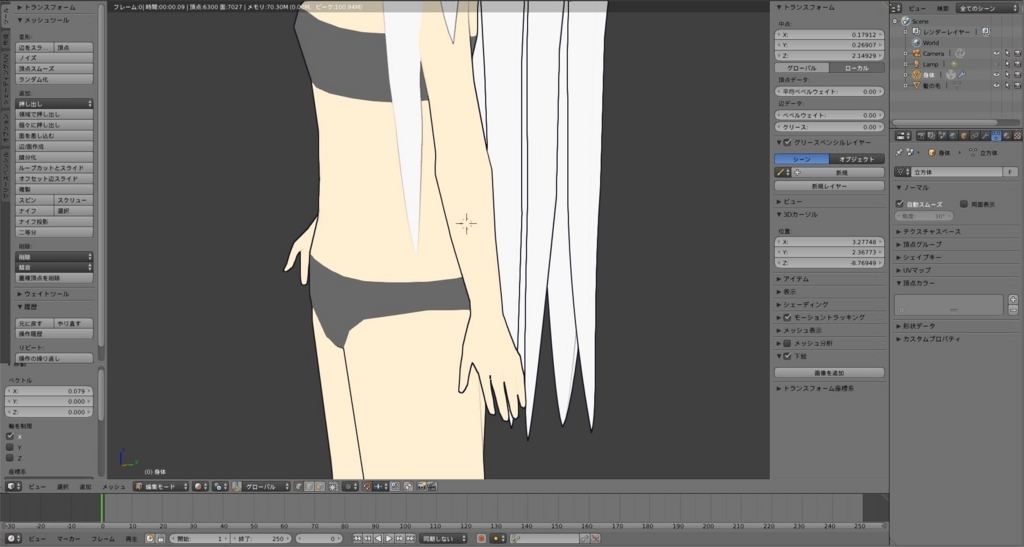This screenshot has height=547, width=1024.
Task: Open the pivot point selector
Action: [220, 486]
